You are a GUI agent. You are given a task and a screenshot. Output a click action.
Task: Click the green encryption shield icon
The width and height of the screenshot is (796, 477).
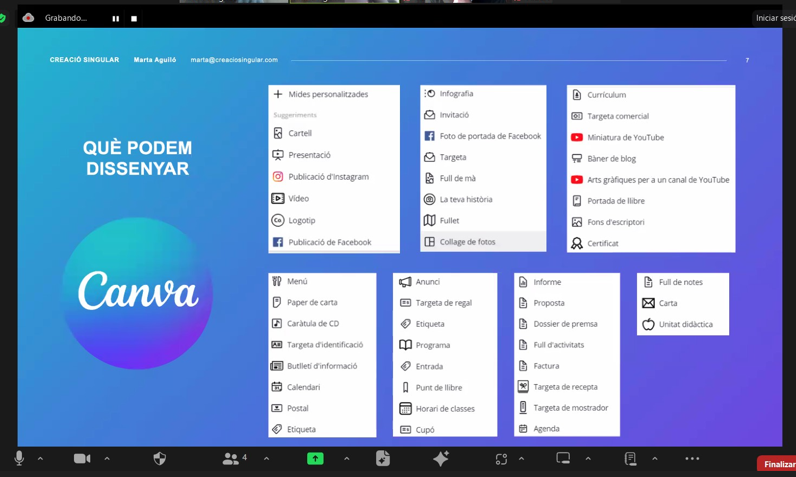tap(3, 18)
